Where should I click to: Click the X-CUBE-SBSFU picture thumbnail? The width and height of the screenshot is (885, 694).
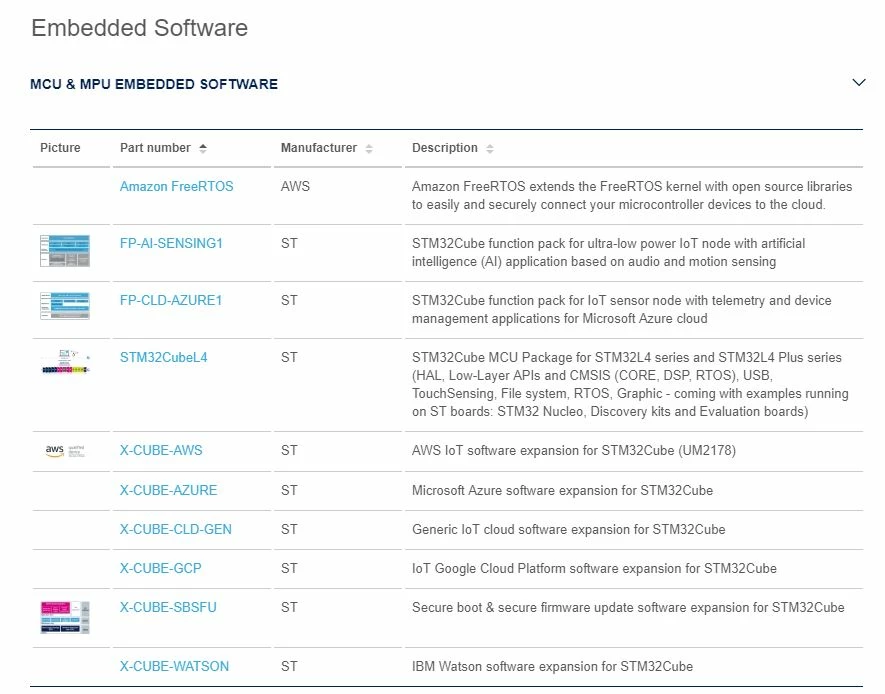[x=65, y=617]
